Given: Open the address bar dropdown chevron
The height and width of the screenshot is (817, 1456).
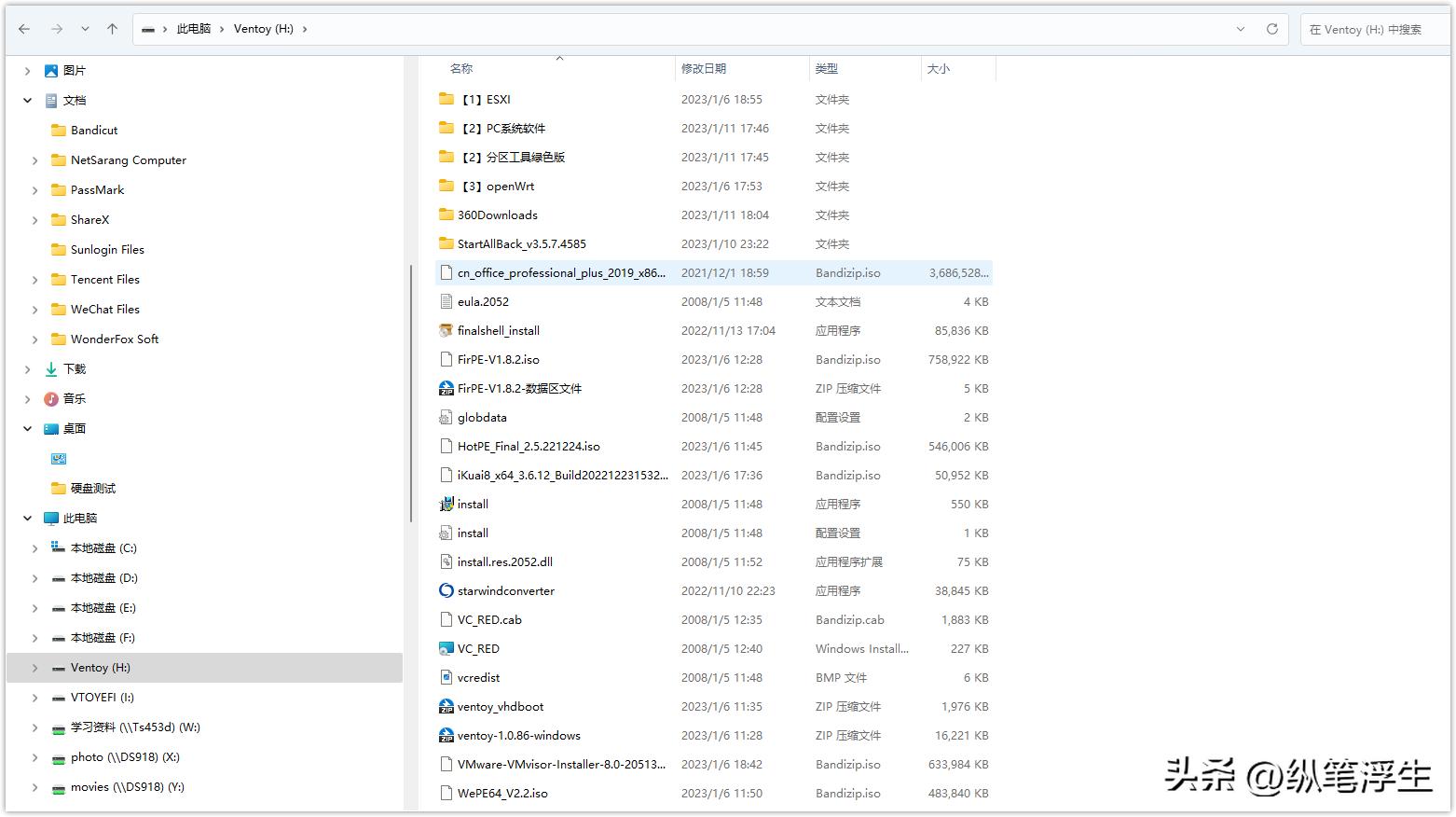Looking at the screenshot, I should [1241, 29].
